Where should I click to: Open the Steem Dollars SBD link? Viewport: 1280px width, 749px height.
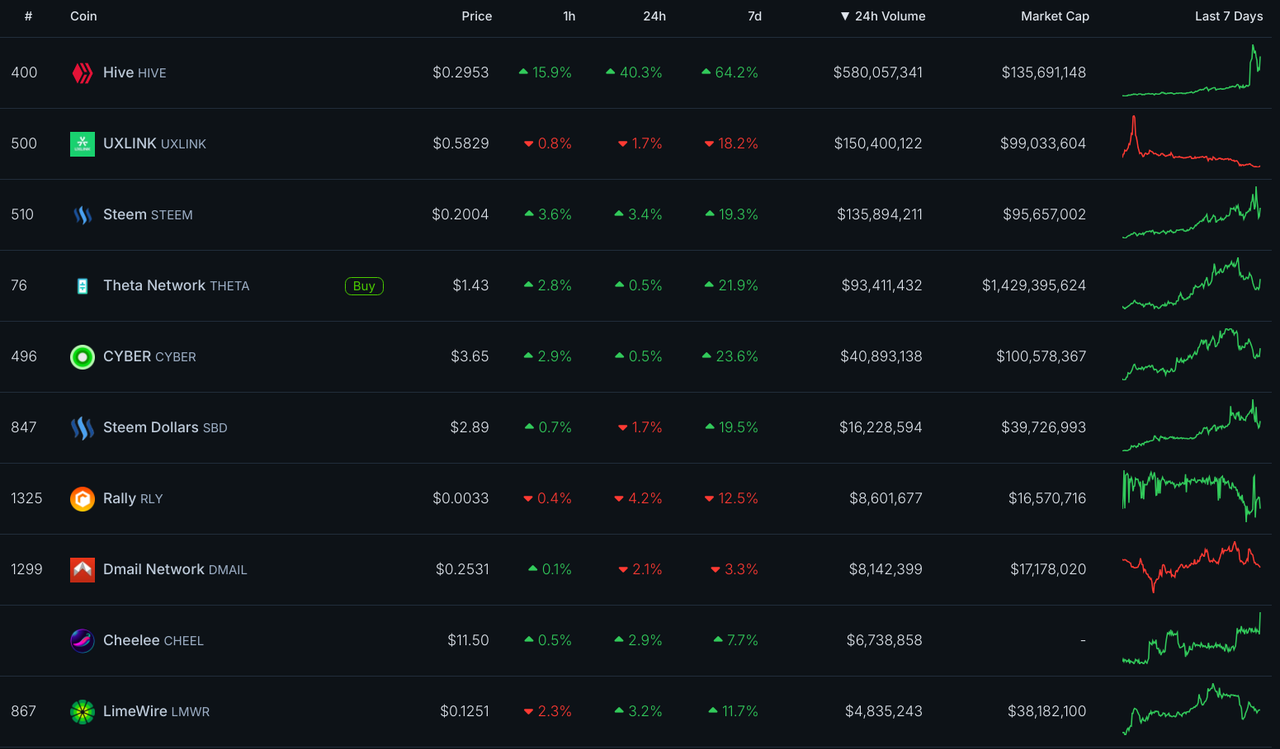coord(165,428)
